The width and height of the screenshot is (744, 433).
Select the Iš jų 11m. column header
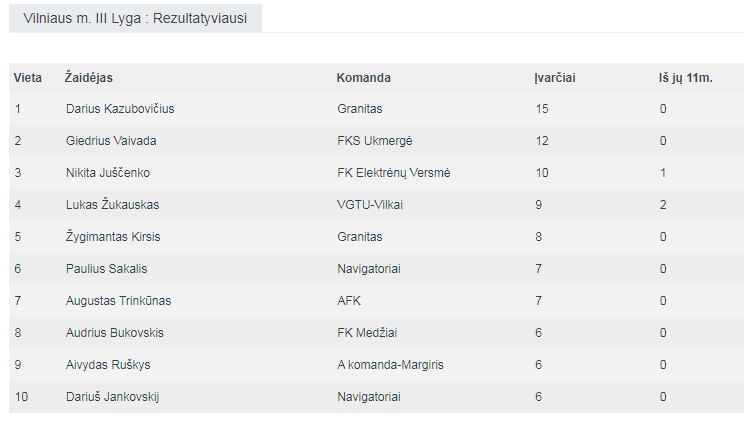click(x=686, y=78)
